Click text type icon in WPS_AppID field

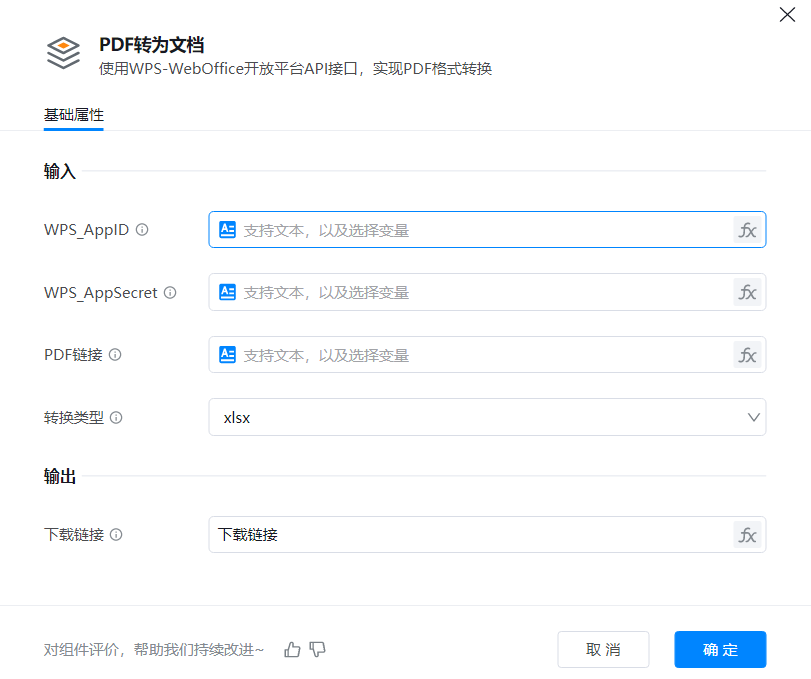(x=227, y=230)
